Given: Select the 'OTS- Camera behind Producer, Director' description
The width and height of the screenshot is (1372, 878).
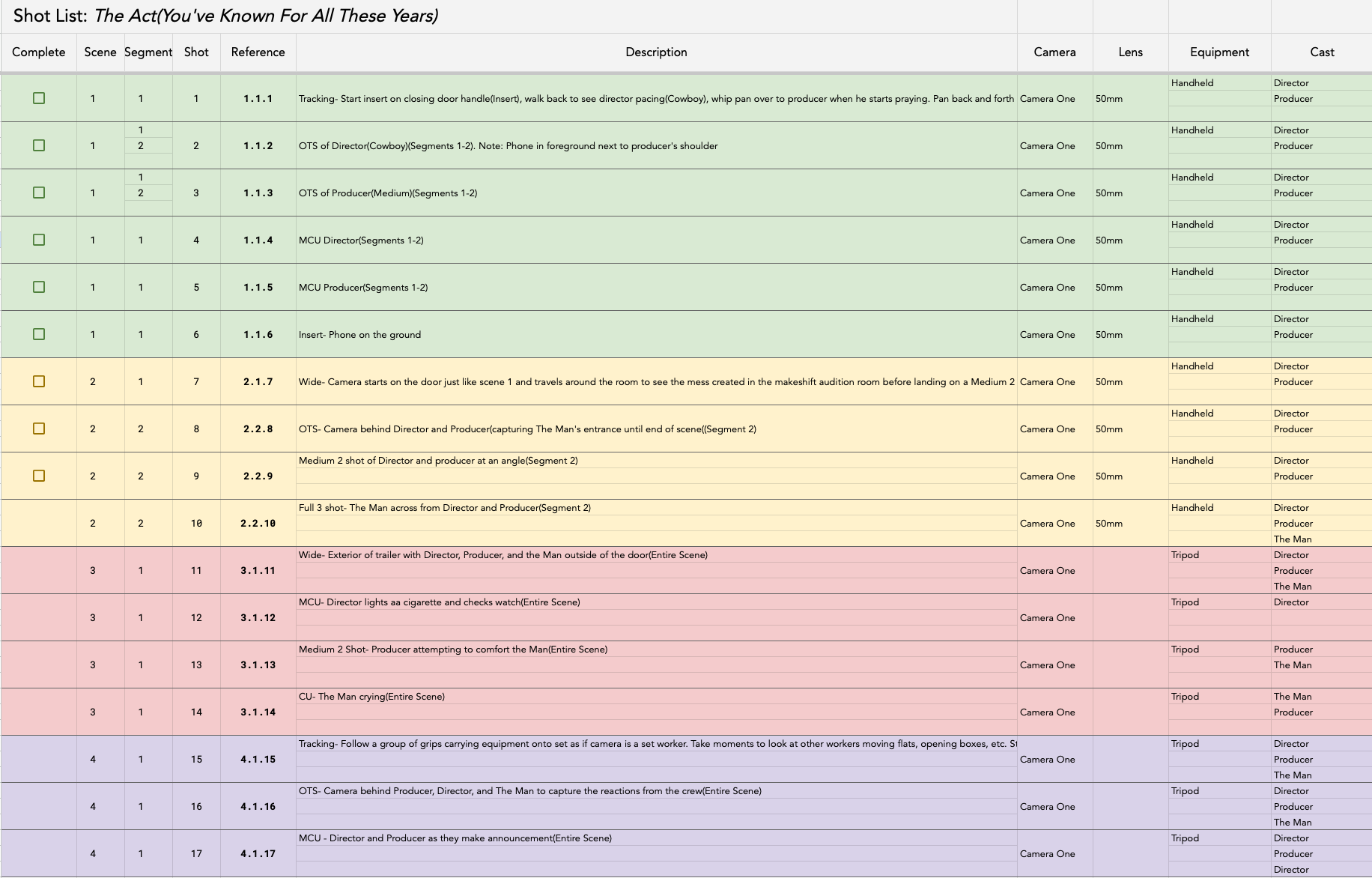Looking at the screenshot, I should click(656, 790).
